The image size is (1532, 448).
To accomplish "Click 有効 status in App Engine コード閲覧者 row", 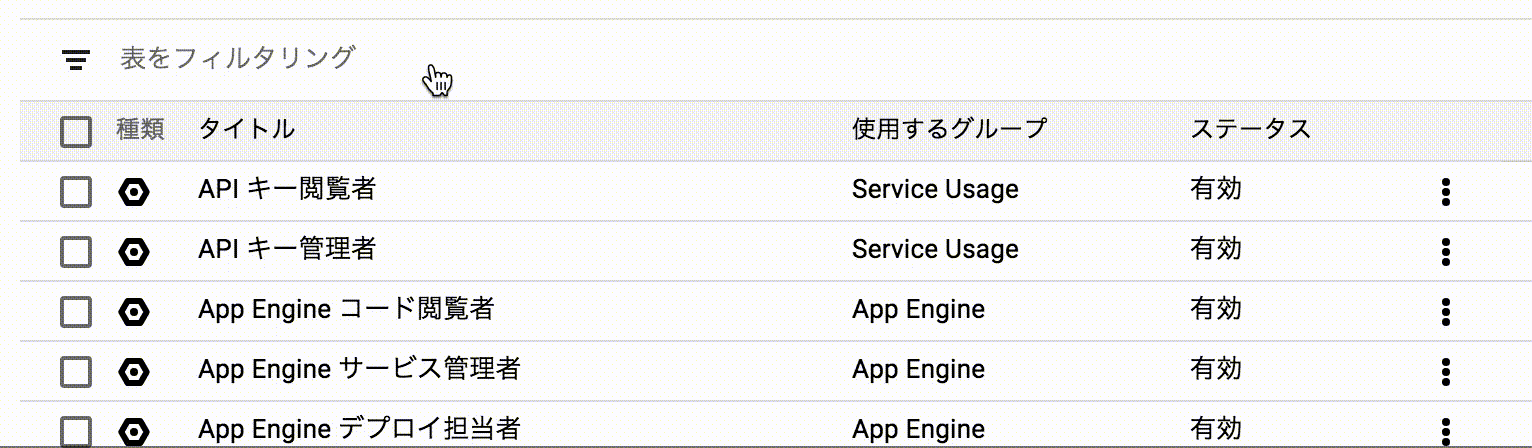I will (1216, 309).
